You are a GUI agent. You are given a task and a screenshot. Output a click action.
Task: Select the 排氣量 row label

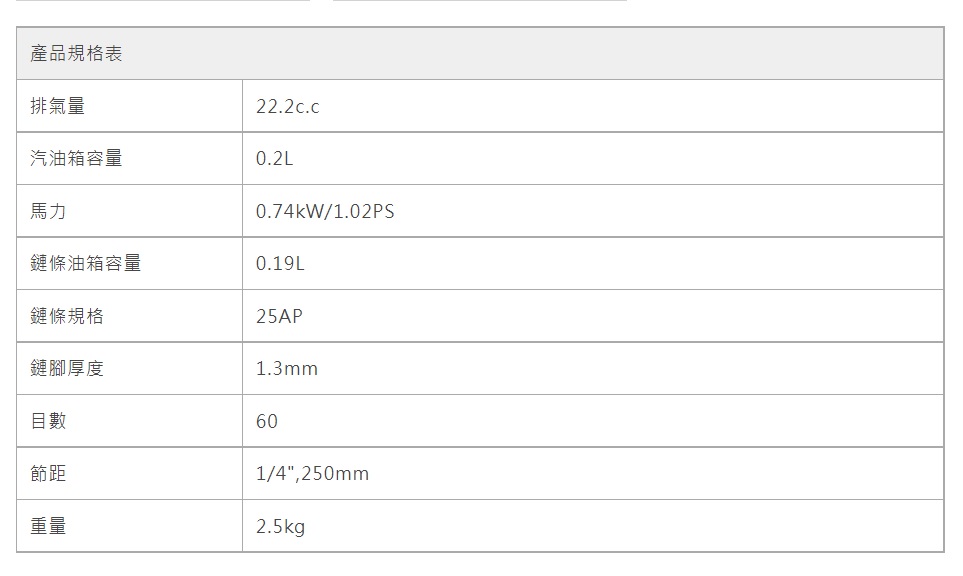pos(58,106)
